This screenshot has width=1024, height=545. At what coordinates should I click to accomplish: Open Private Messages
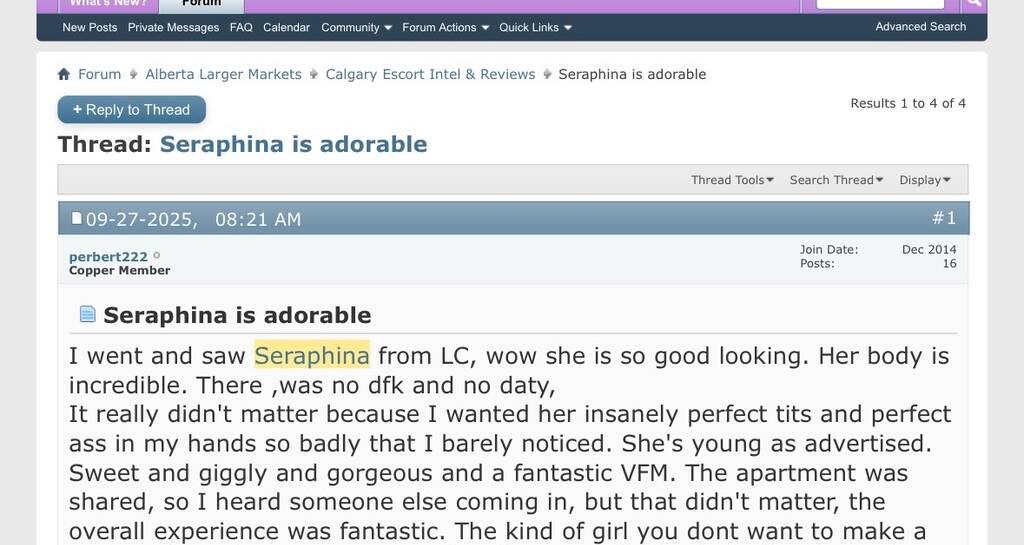(x=173, y=27)
